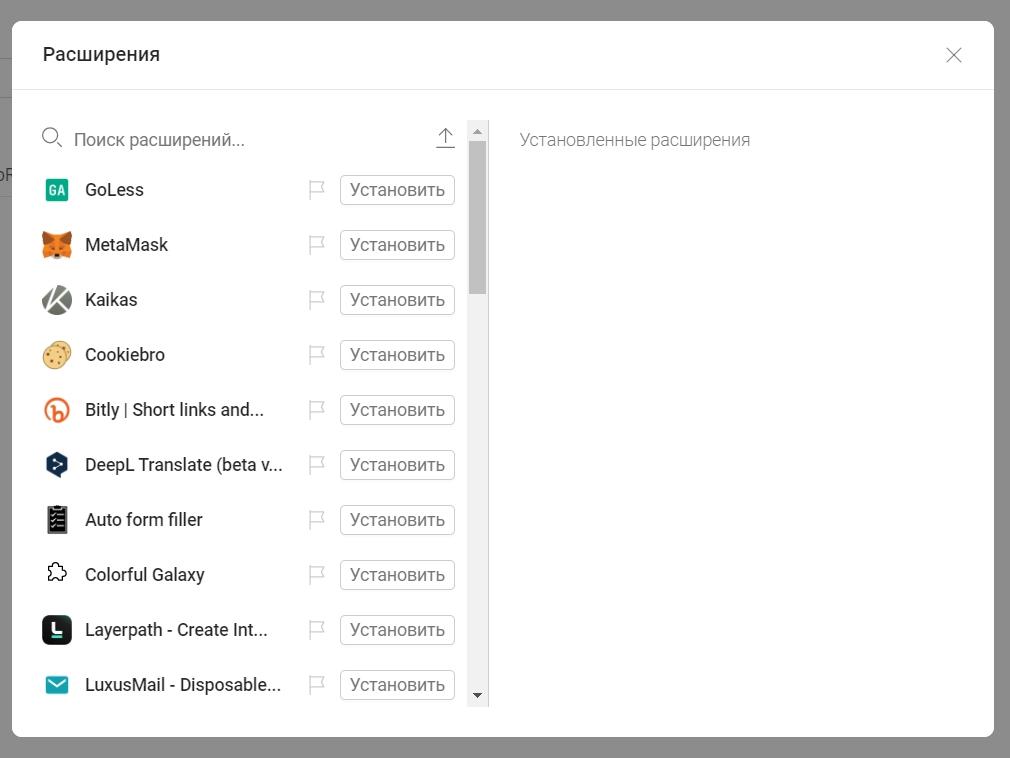This screenshot has width=1010, height=758.
Task: Flag the Auto form filler extension
Action: (x=316, y=520)
